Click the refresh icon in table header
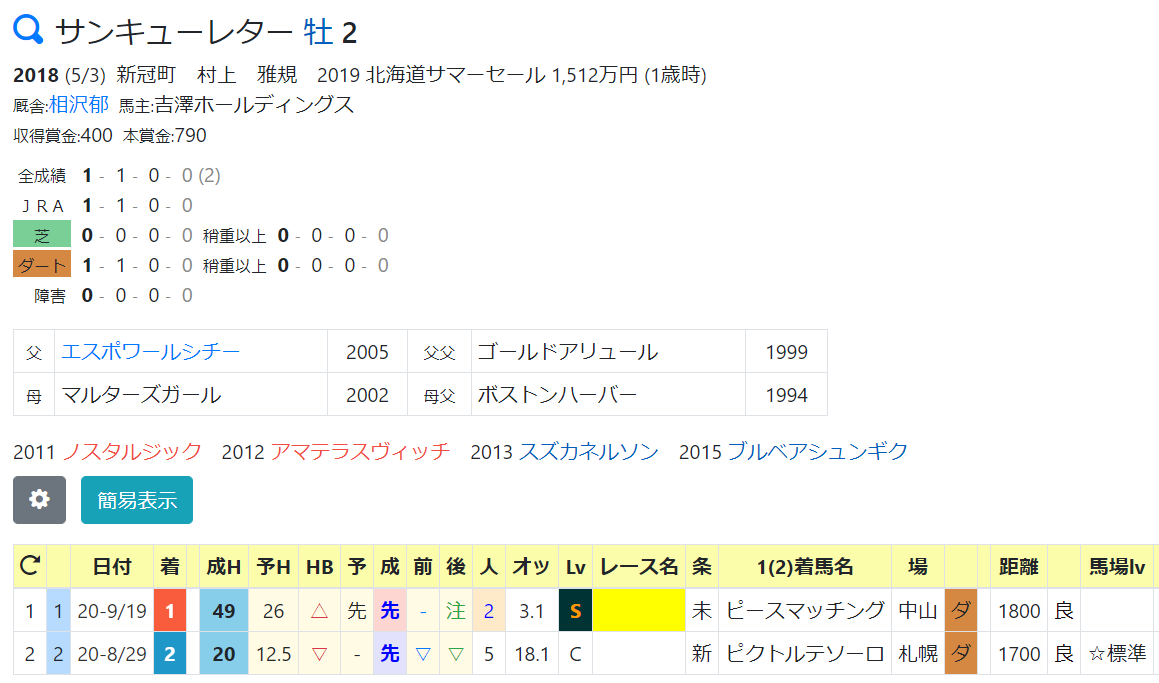The width and height of the screenshot is (1159, 683). 30,566
